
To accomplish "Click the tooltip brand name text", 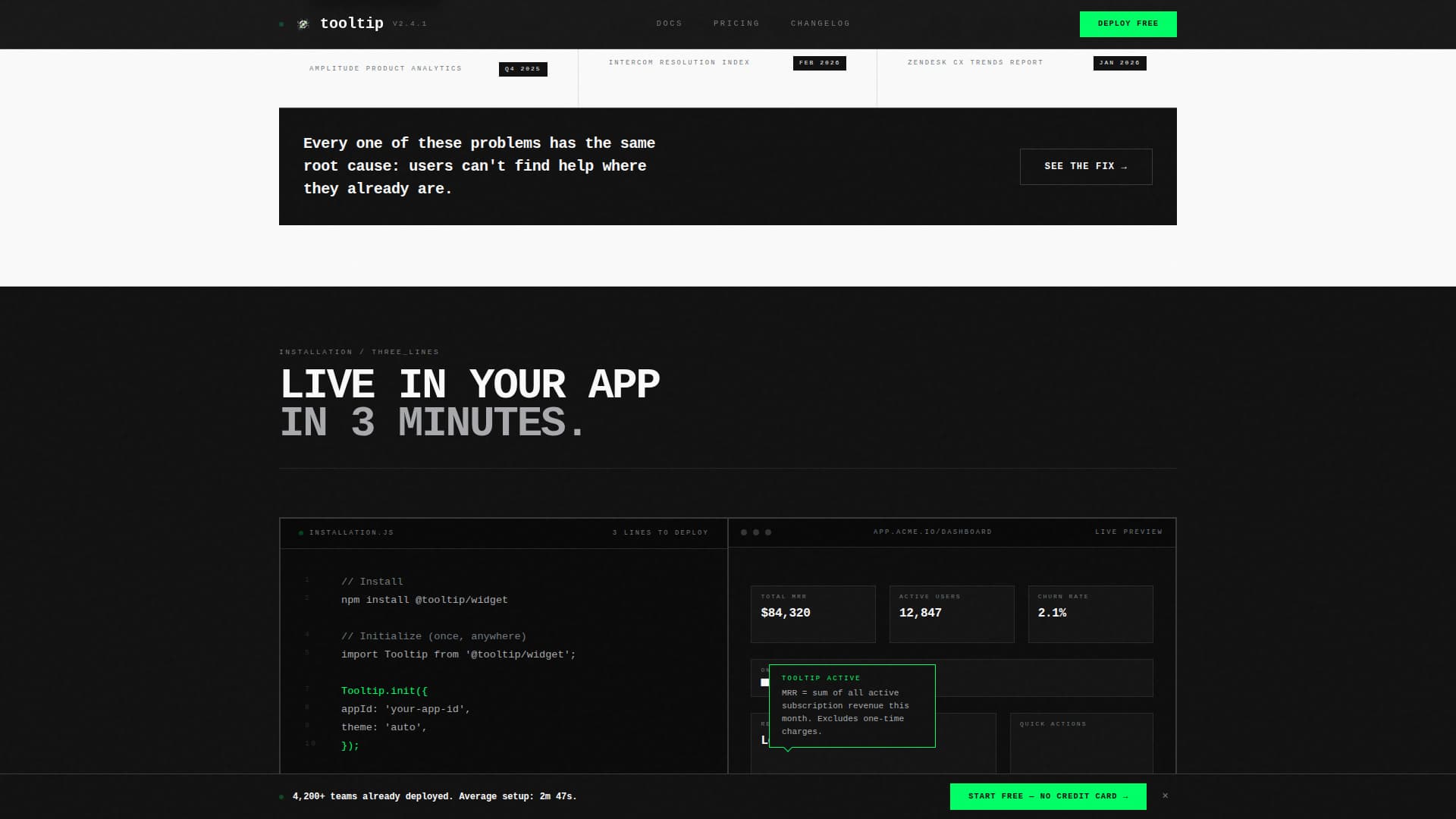I will [352, 24].
